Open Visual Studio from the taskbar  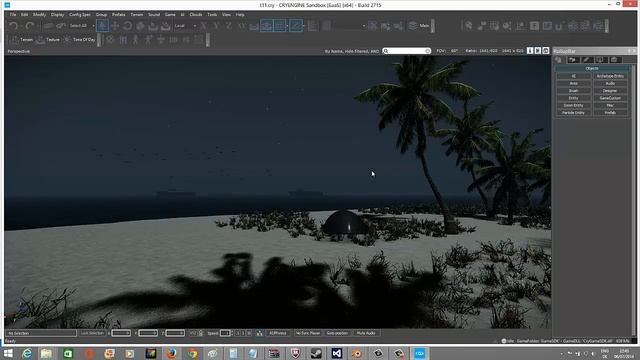click(337, 353)
